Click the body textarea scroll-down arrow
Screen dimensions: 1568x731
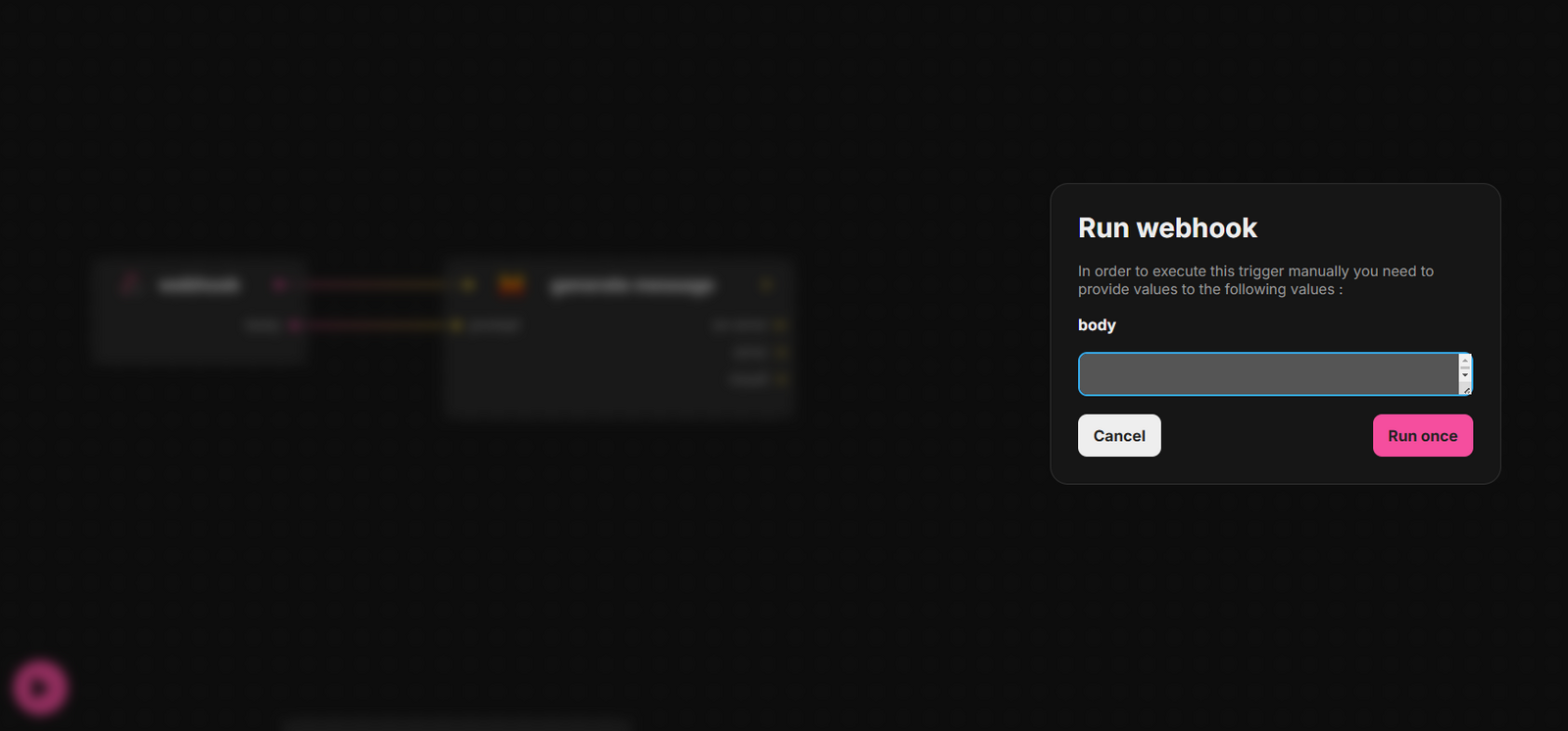[x=1465, y=374]
